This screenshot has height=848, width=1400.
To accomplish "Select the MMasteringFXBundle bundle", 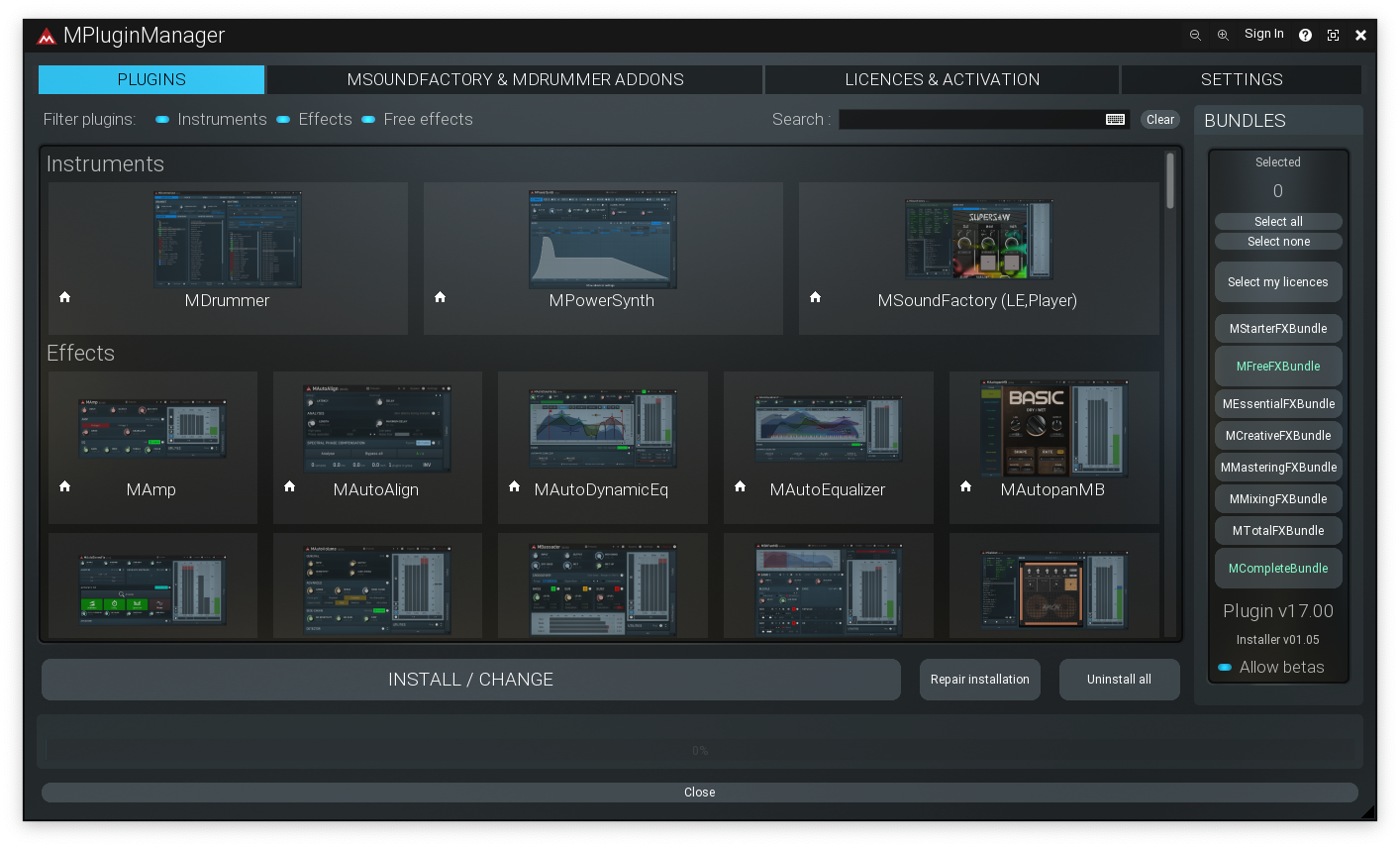I will coord(1278,468).
